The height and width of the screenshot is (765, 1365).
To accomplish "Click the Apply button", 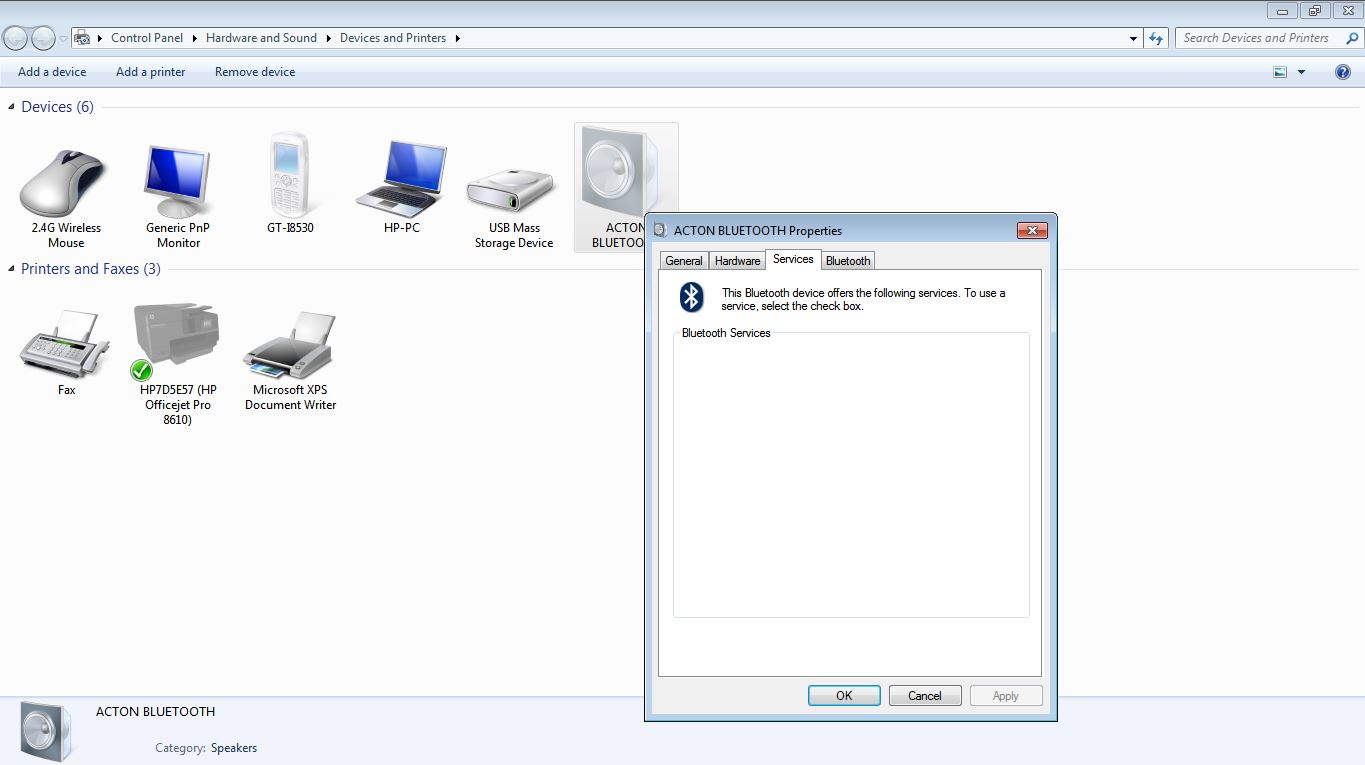I will tap(1006, 696).
